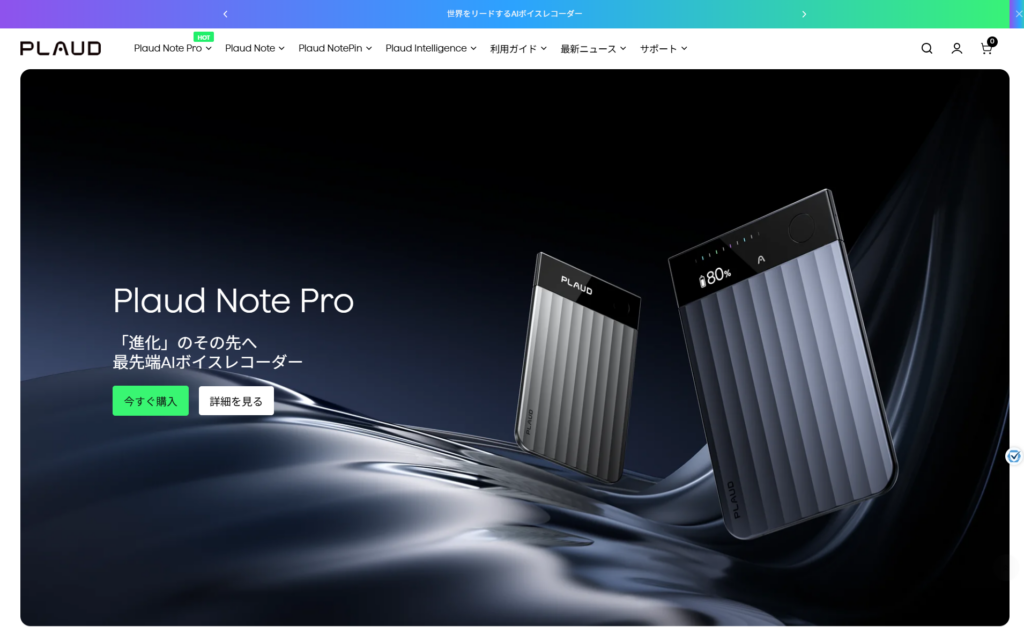Viewport: 1024px width, 641px height.
Task: Click the 世界をリードするAIボイスレコーダー banner text
Action: 515,14
